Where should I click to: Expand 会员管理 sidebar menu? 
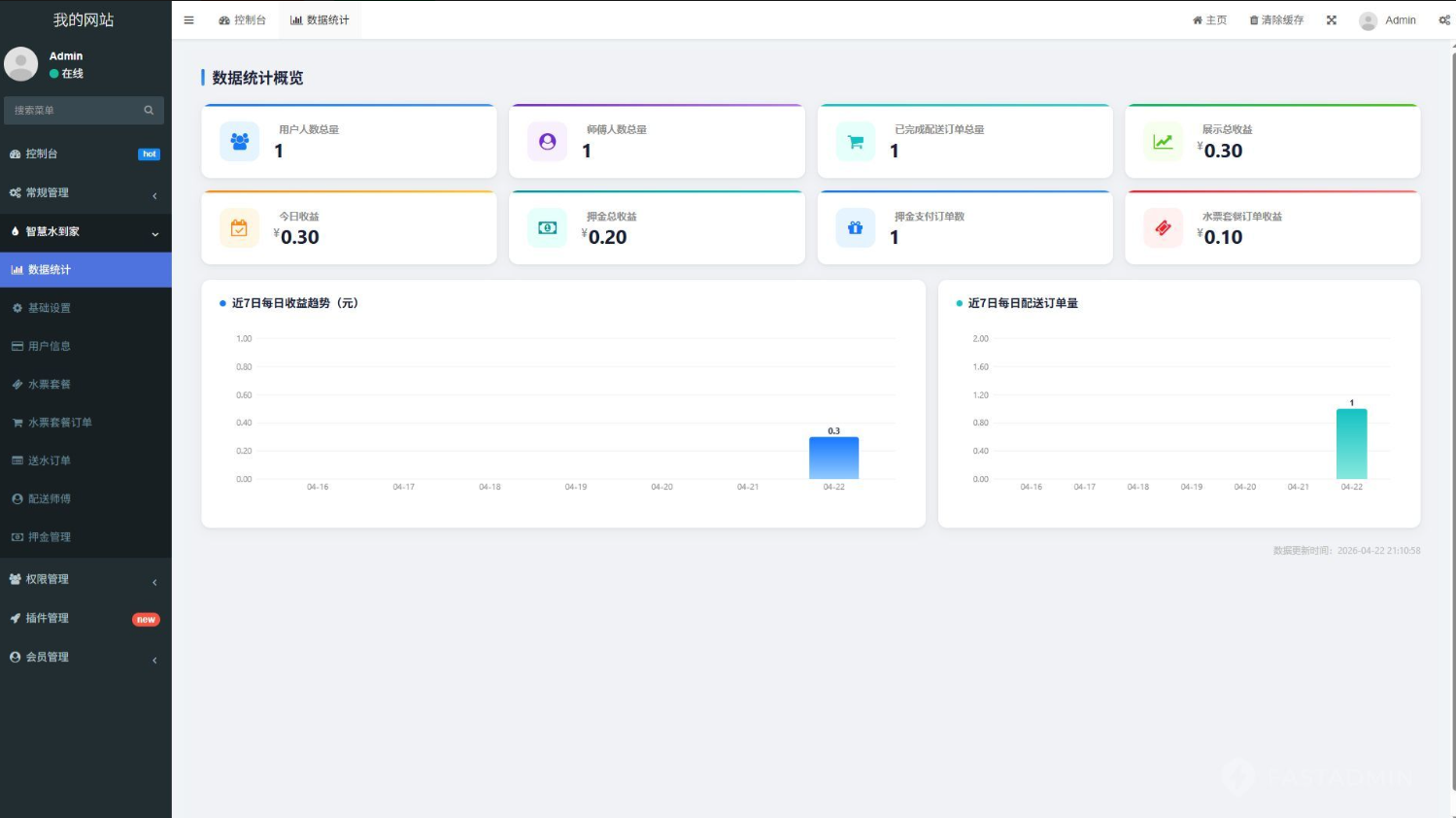pos(85,657)
